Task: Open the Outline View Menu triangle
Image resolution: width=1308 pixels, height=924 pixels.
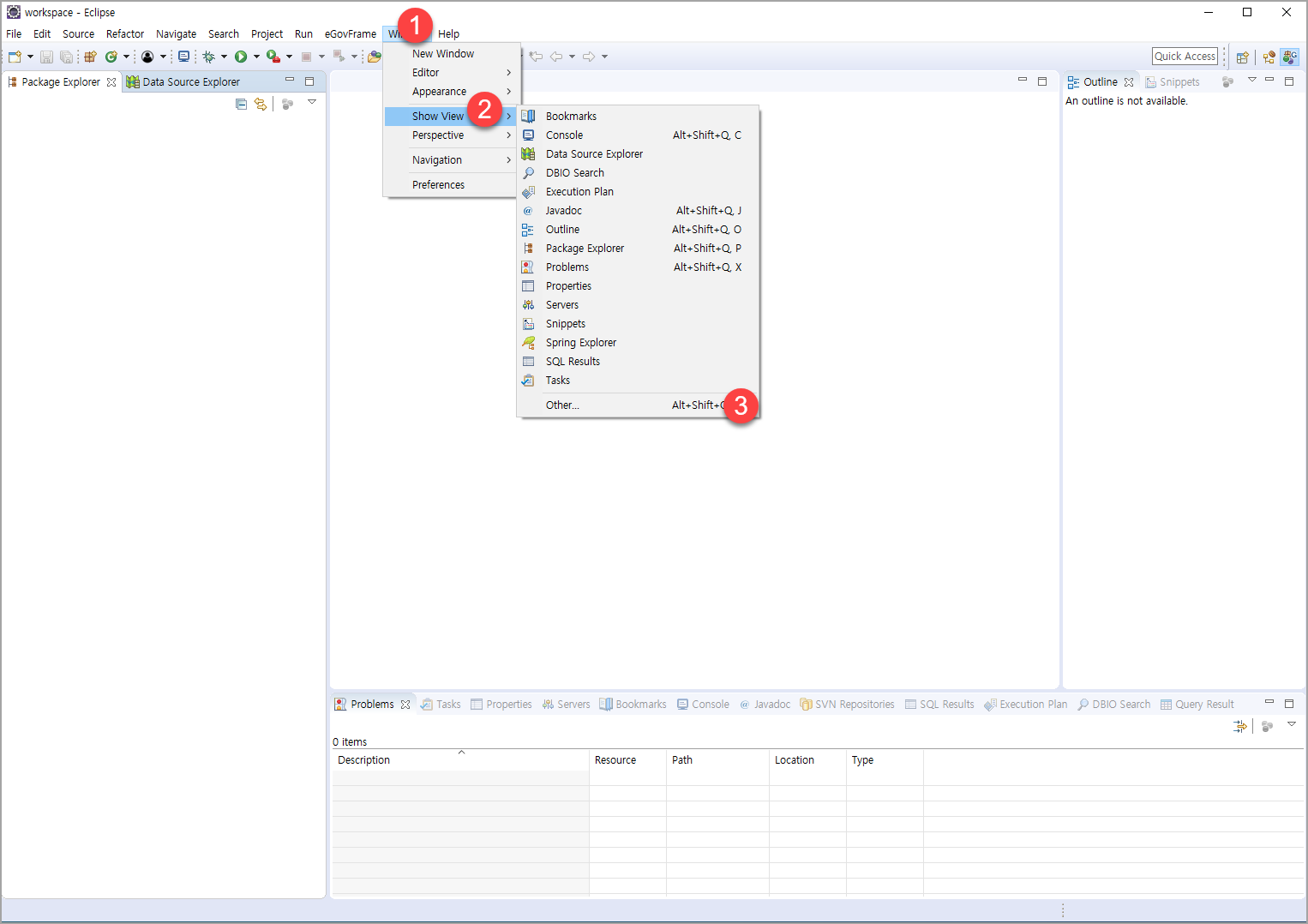Action: click(1251, 80)
